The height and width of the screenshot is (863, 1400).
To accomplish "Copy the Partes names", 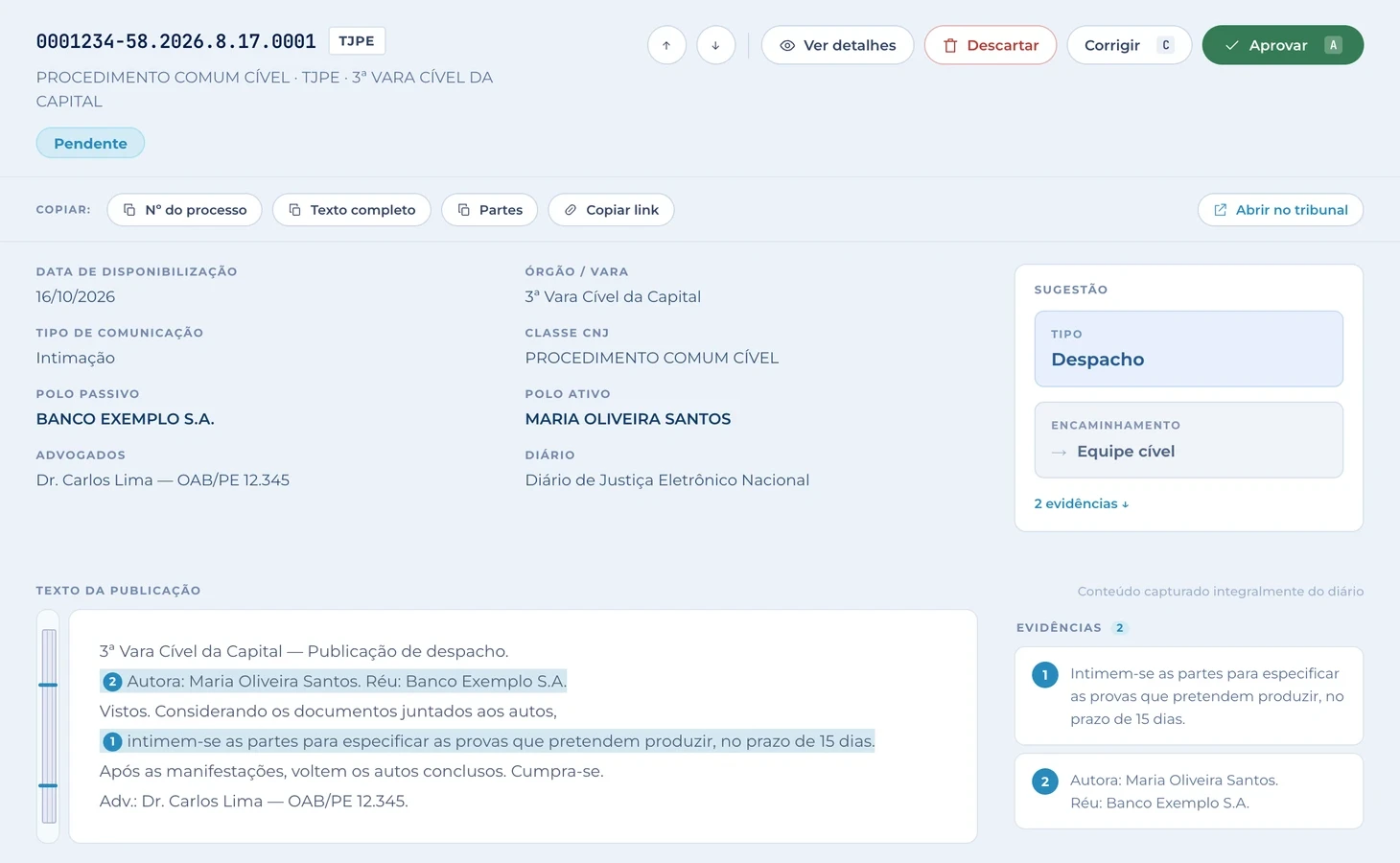I will pos(489,210).
